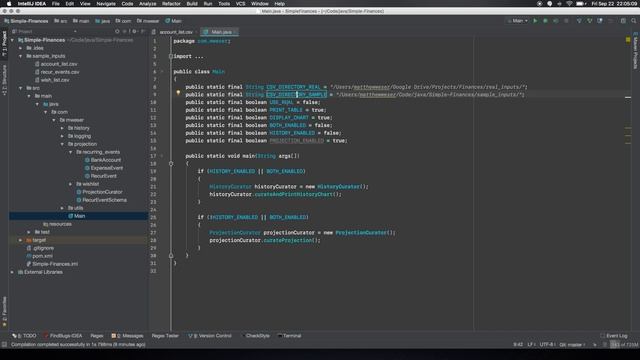Click the VCS commit changes icon
The width and height of the screenshot is (640, 360).
click(x=589, y=20)
